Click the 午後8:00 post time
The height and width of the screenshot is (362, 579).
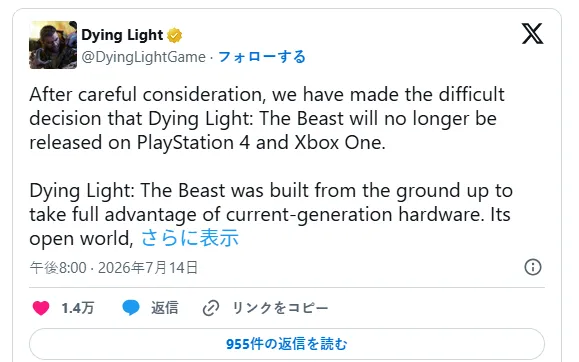58,268
